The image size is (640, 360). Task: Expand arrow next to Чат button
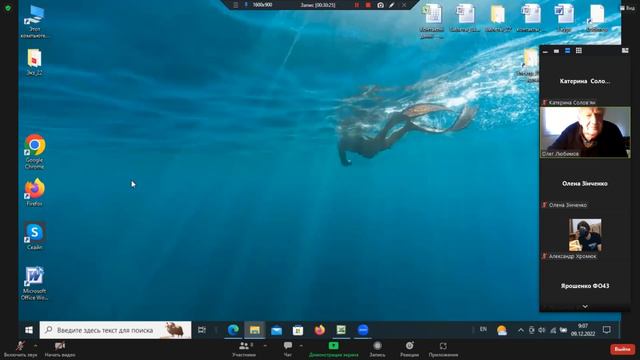click(x=301, y=346)
